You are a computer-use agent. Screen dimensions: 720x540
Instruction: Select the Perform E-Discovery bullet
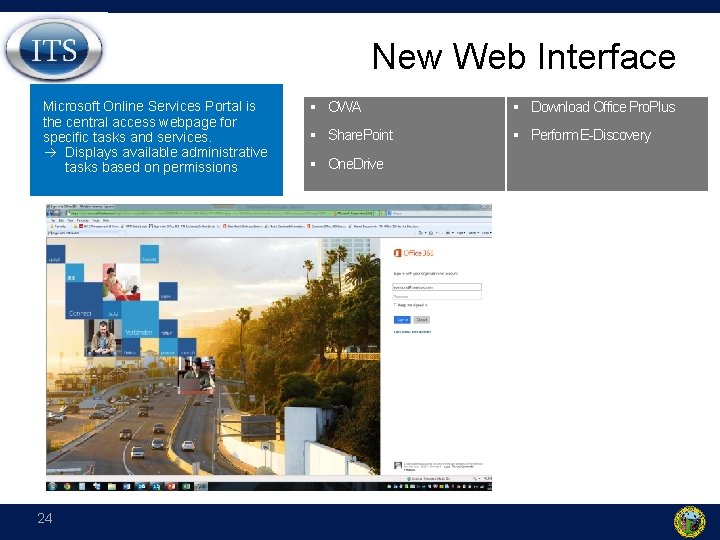tap(591, 135)
